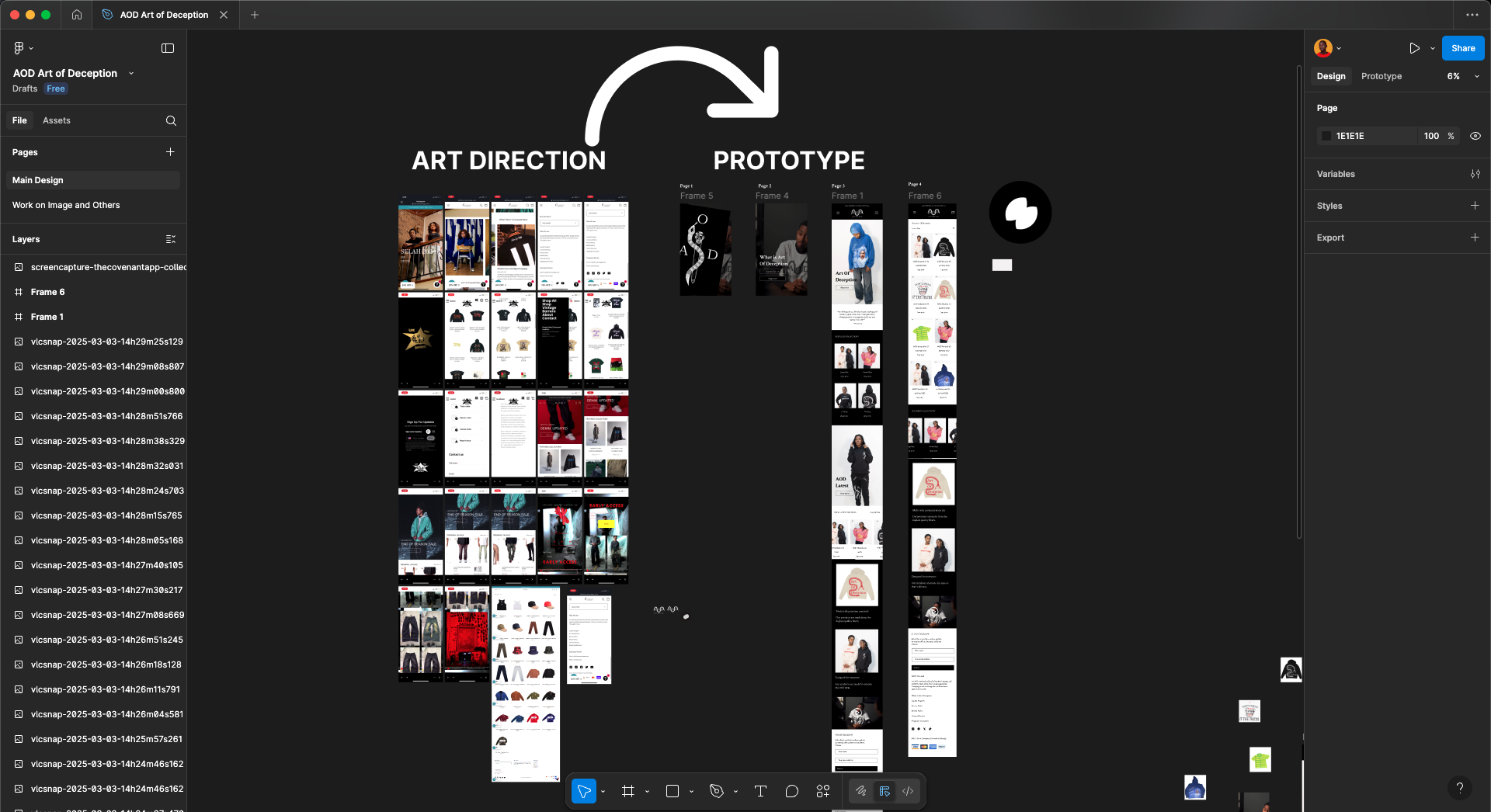Select the Frame 6 layer

[x=47, y=292]
